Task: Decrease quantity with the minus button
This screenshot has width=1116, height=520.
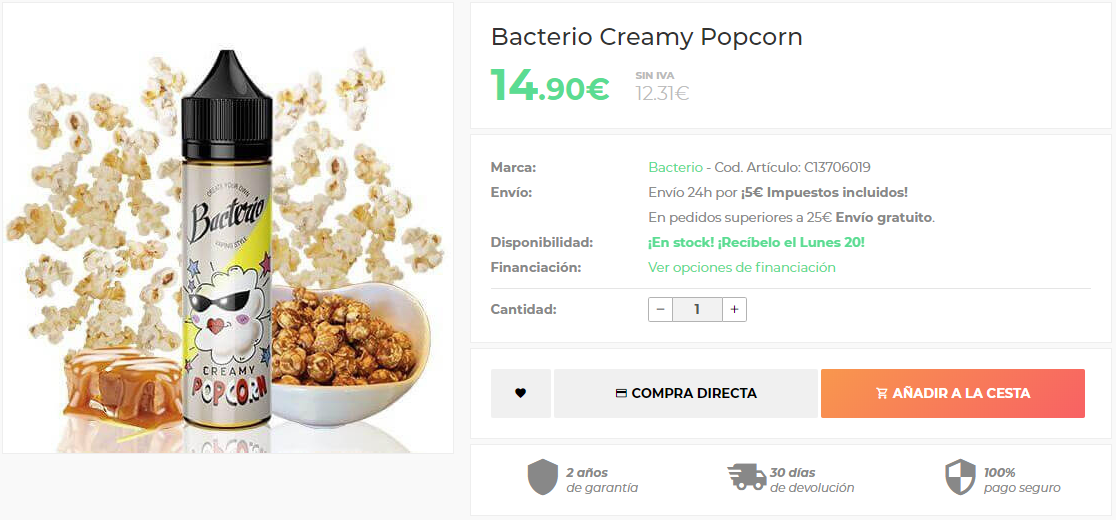Action: 660,309
